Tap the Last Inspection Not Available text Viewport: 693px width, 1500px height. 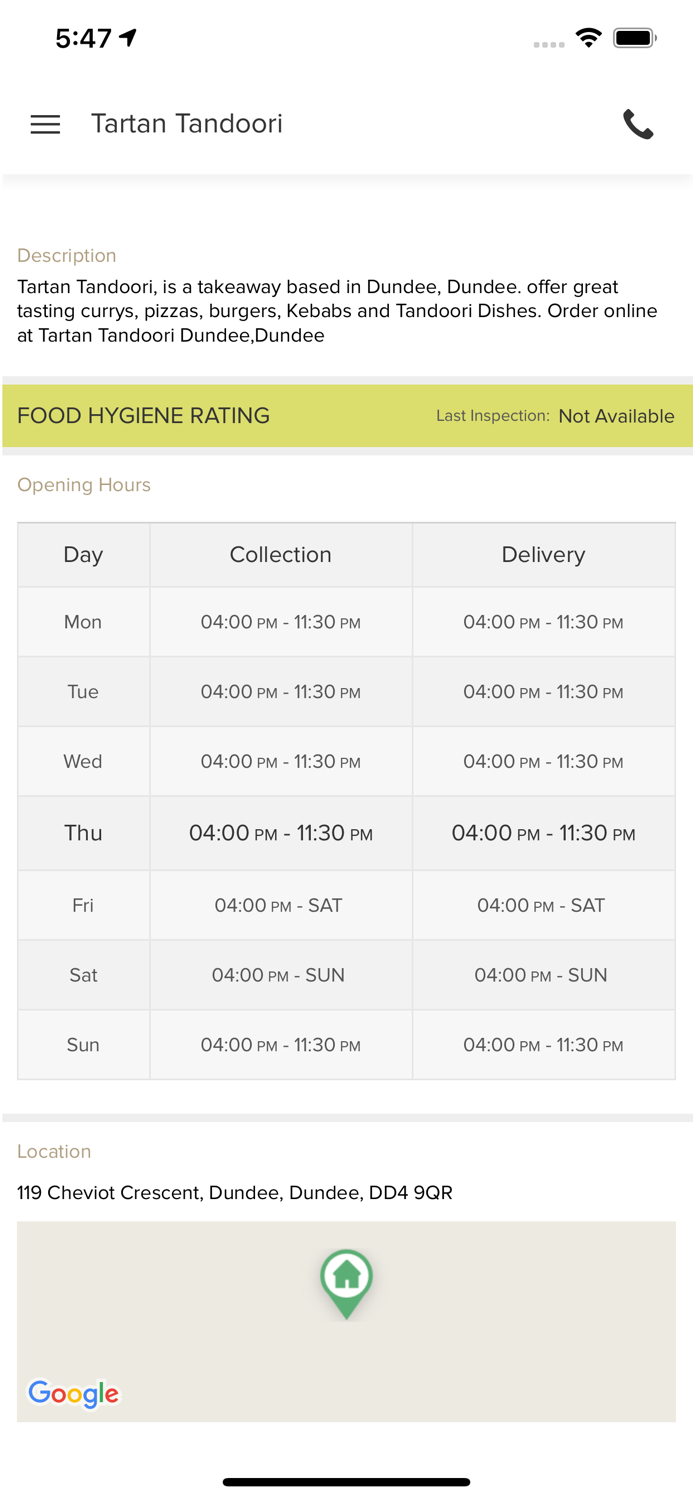pyautogui.click(x=555, y=416)
